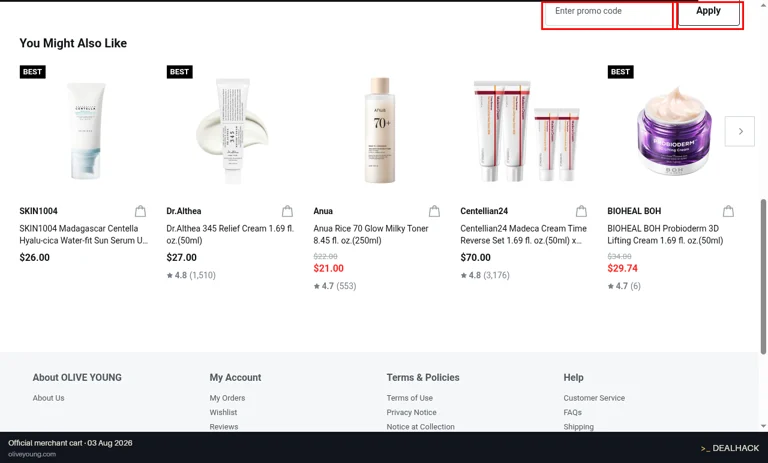Click the BEST badge on SKIN1004 item
Screen dimensions: 768x463
[32, 72]
